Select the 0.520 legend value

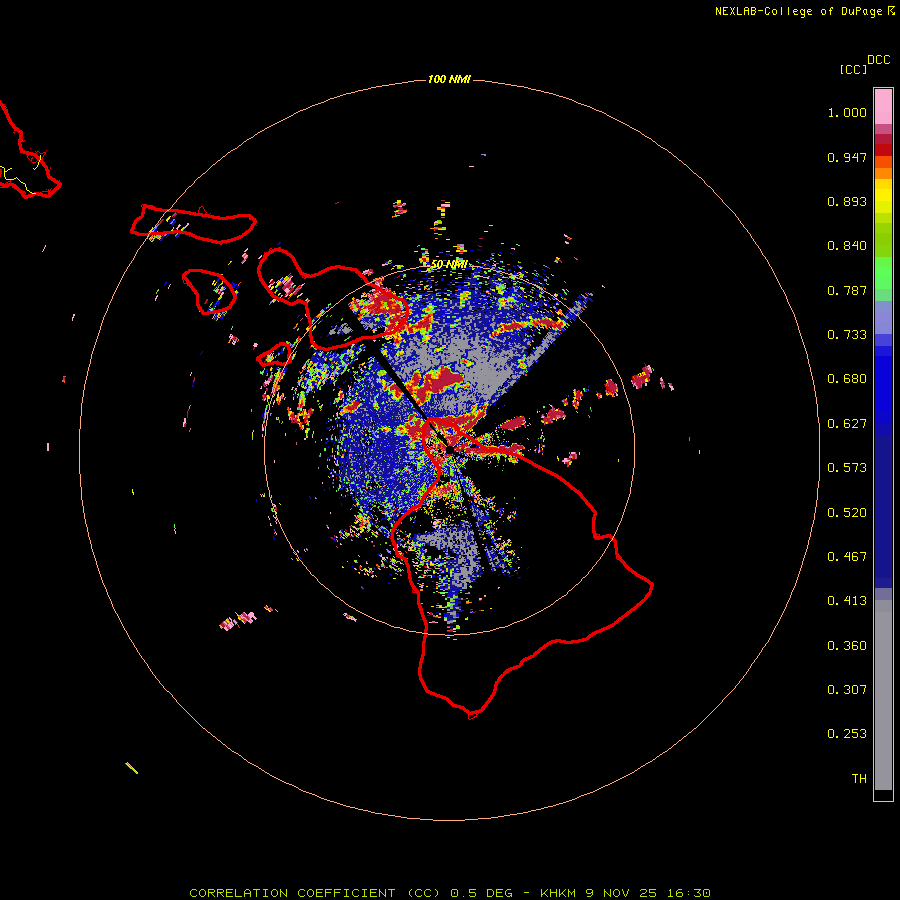click(x=847, y=513)
